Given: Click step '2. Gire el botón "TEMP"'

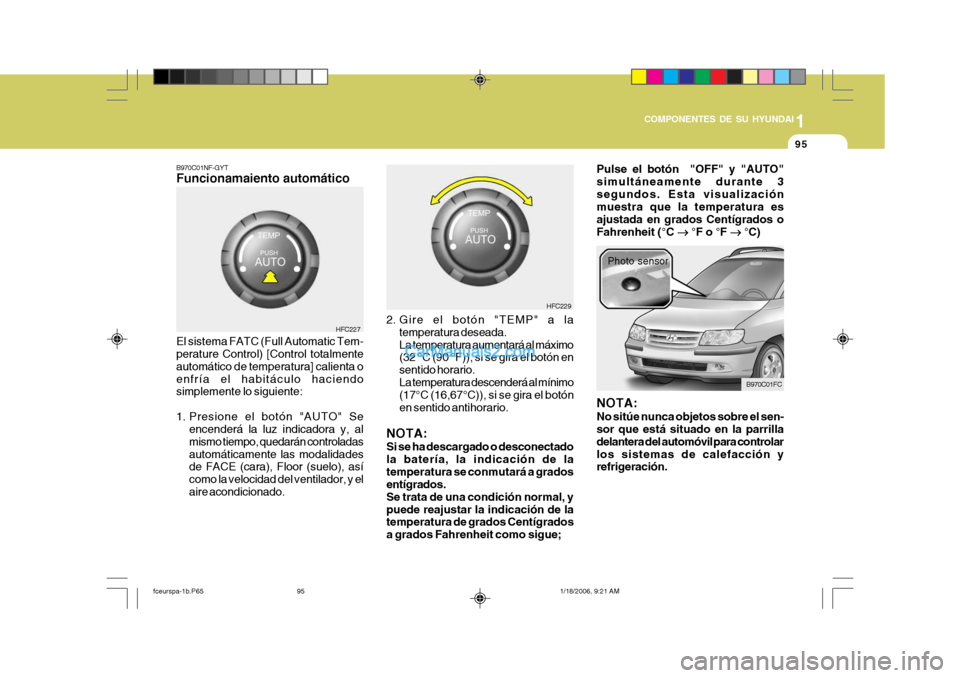Looking at the screenshot, I should [x=480, y=363].
